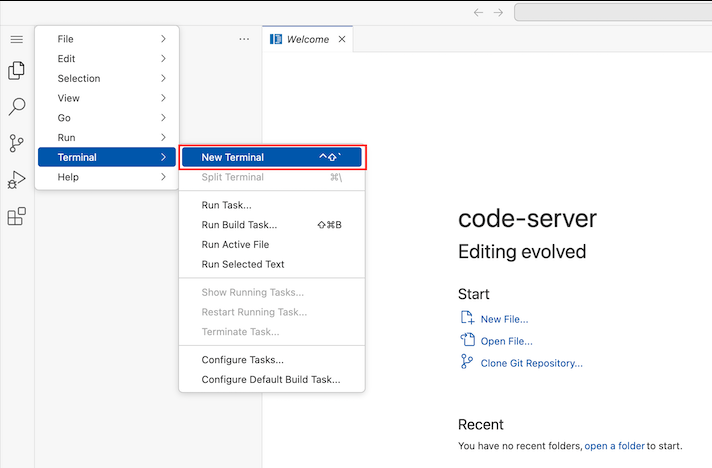Close the Welcome tab
Image resolution: width=712 pixels, height=468 pixels.
pos(342,39)
